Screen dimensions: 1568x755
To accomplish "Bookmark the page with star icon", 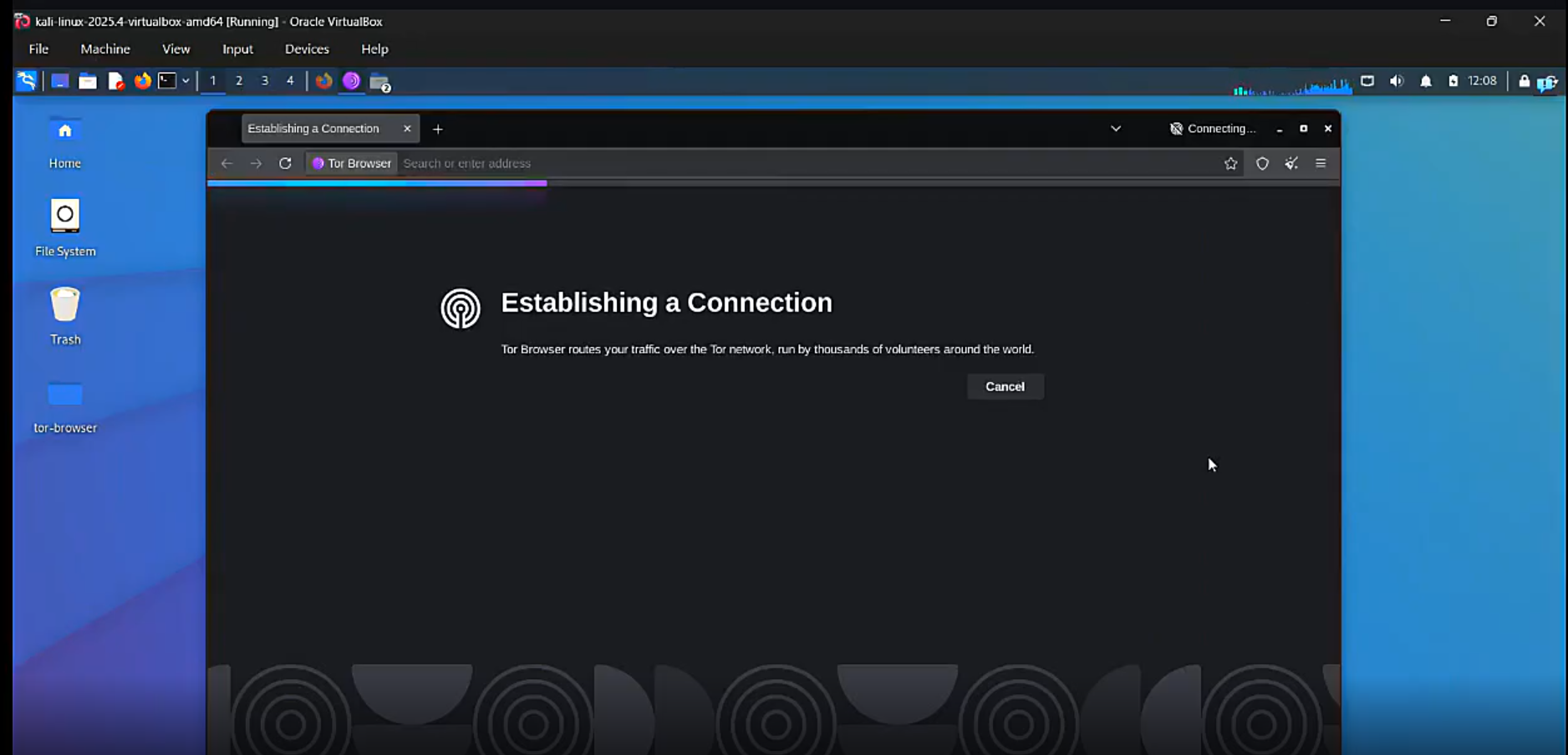I will 1230,164.
